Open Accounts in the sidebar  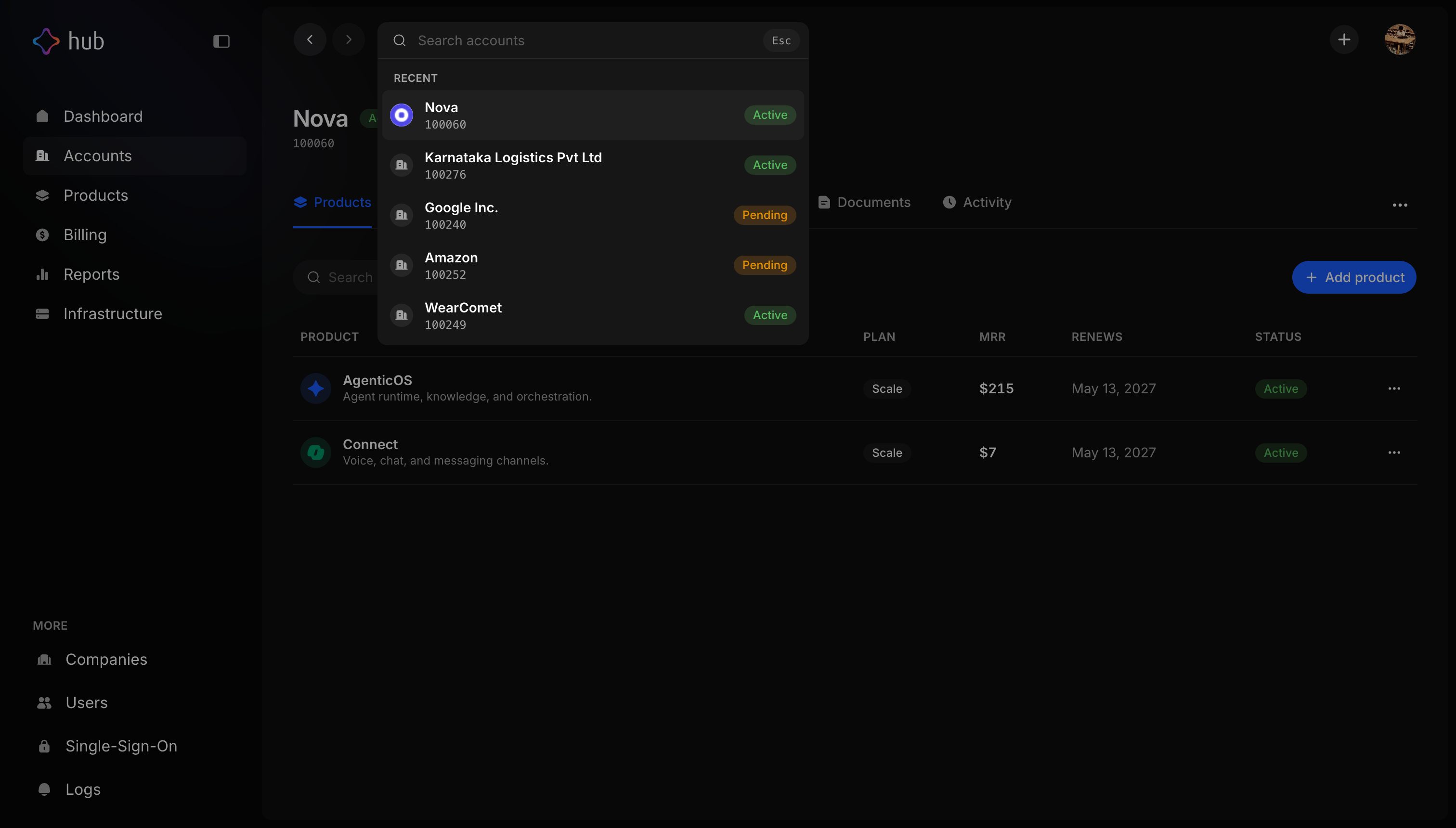[x=135, y=156]
